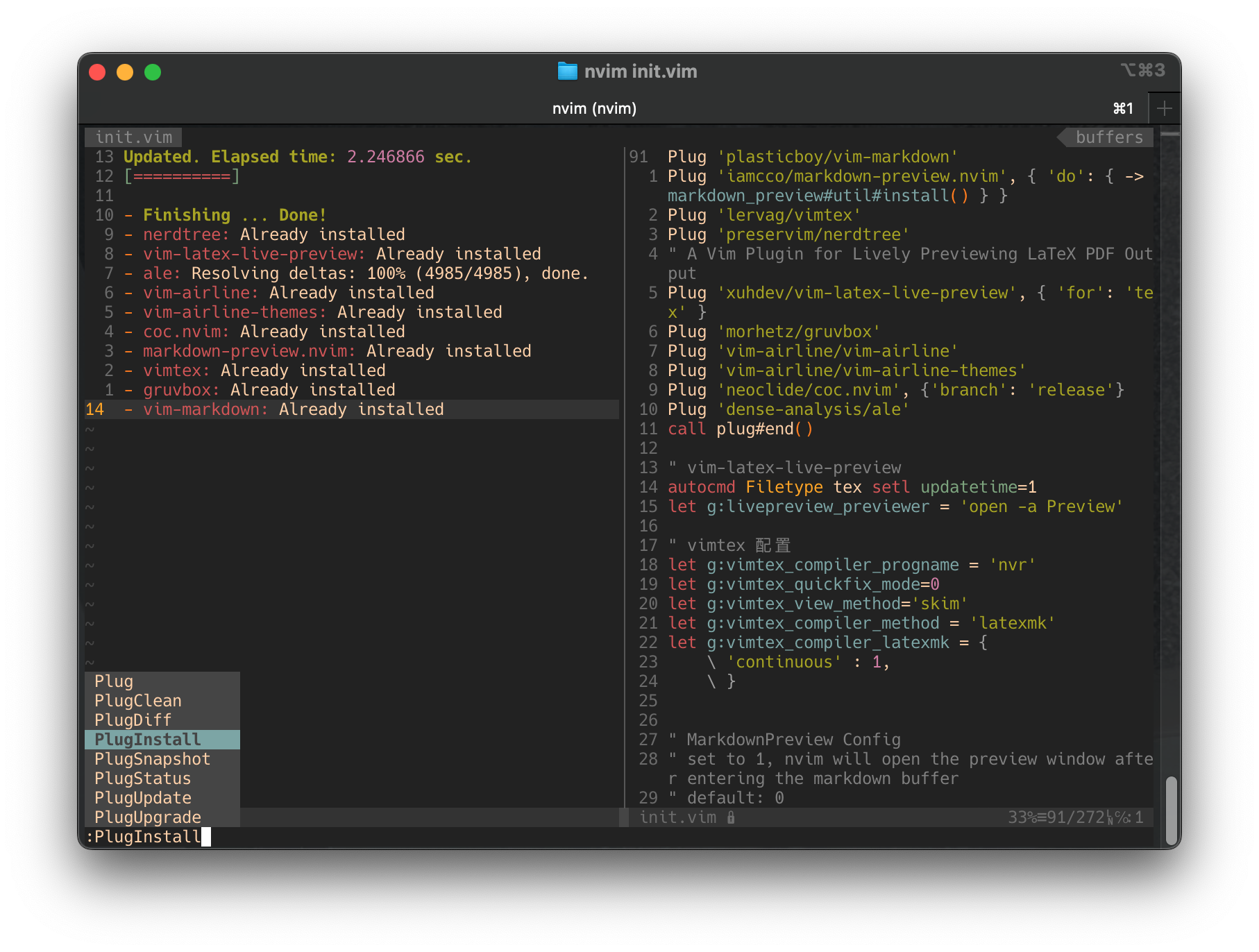The width and height of the screenshot is (1259, 952).
Task: Toggle fullscreen with the green traffic light
Action: (153, 71)
